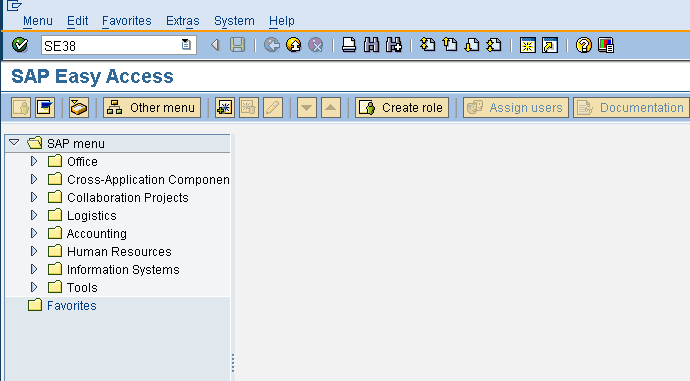This screenshot has width=690, height=381.
Task: Select the Accounting tree item text
Action: point(97,234)
